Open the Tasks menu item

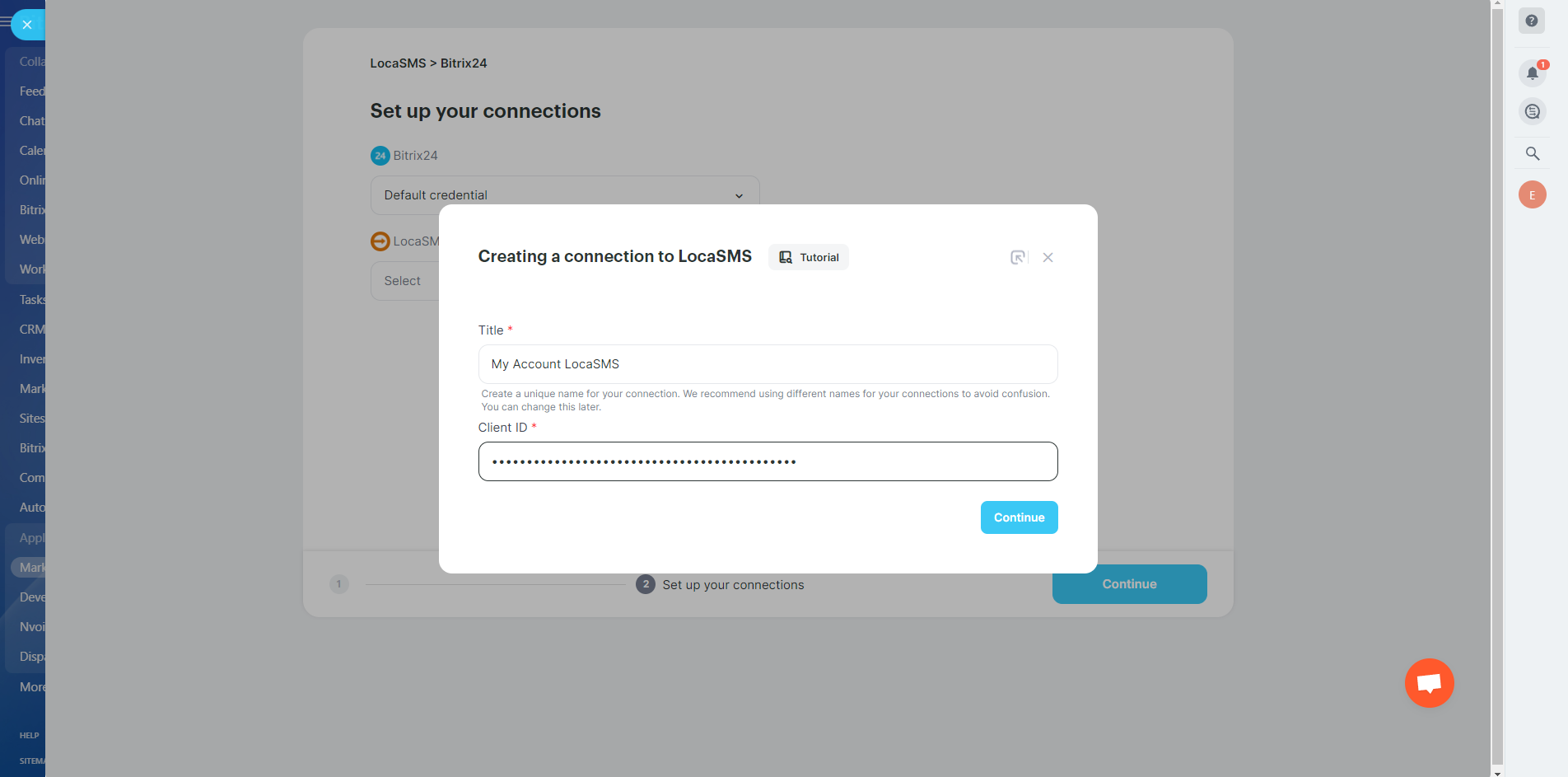coord(32,300)
